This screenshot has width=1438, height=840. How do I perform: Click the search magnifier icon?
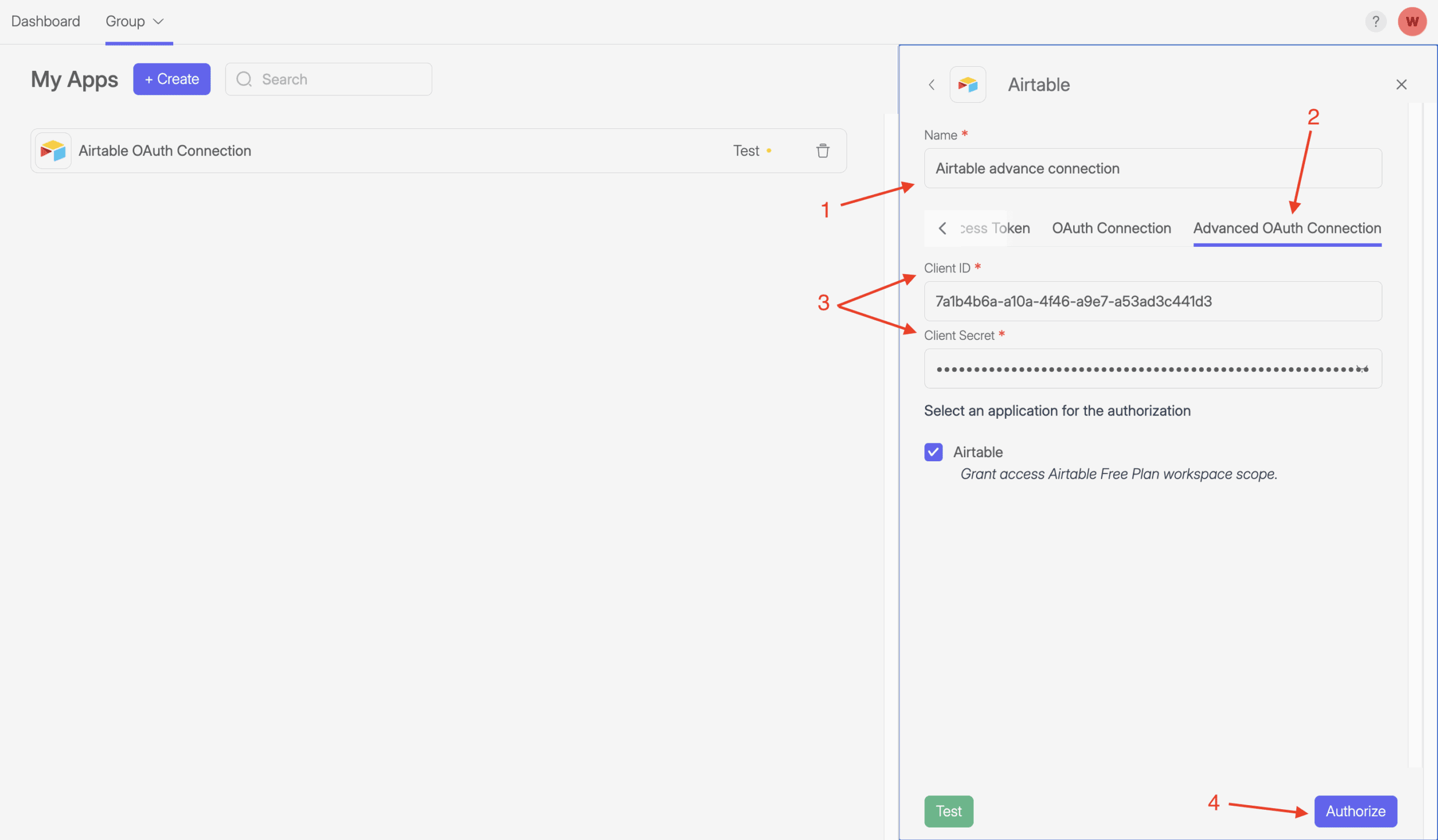[244, 79]
